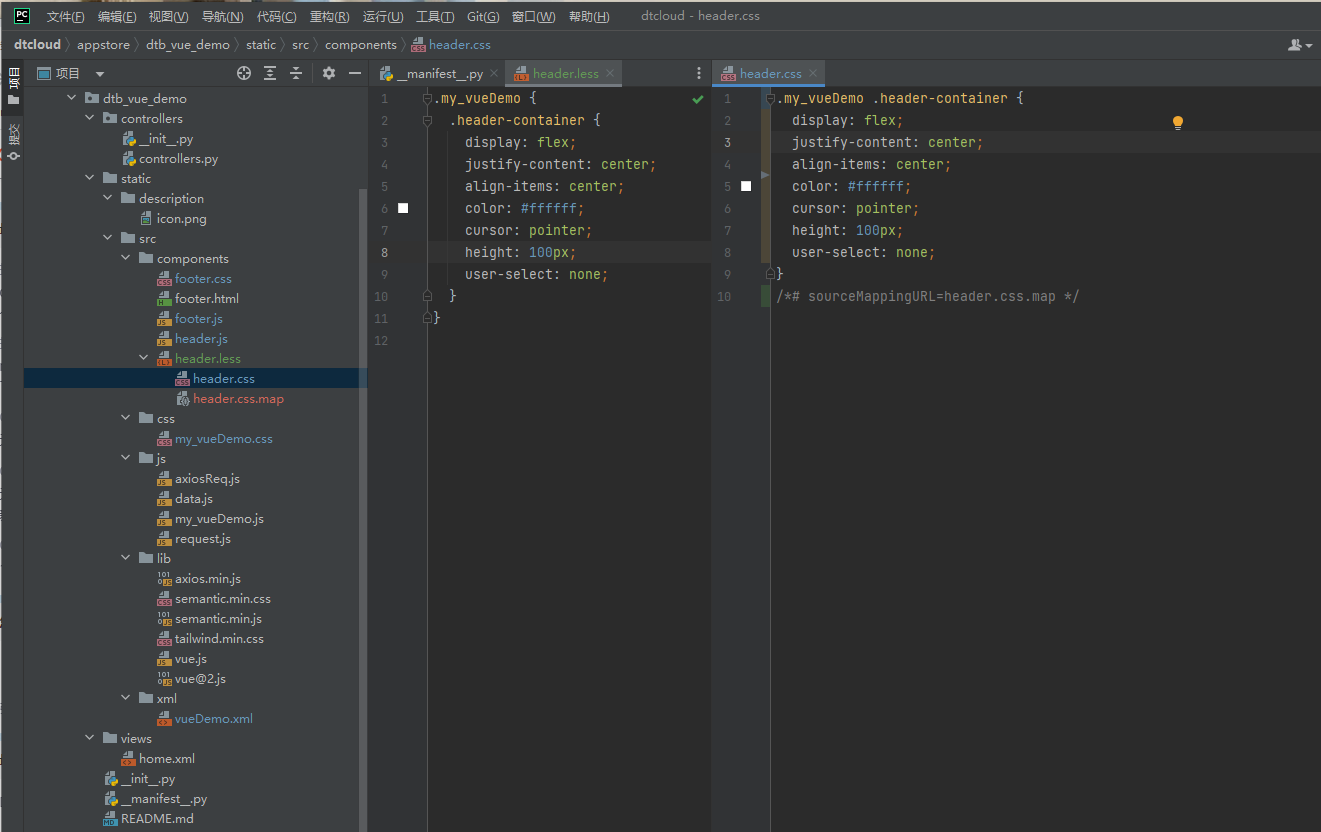Image resolution: width=1321 pixels, height=832 pixels.
Task: Collapse the components folder
Action: (125, 258)
